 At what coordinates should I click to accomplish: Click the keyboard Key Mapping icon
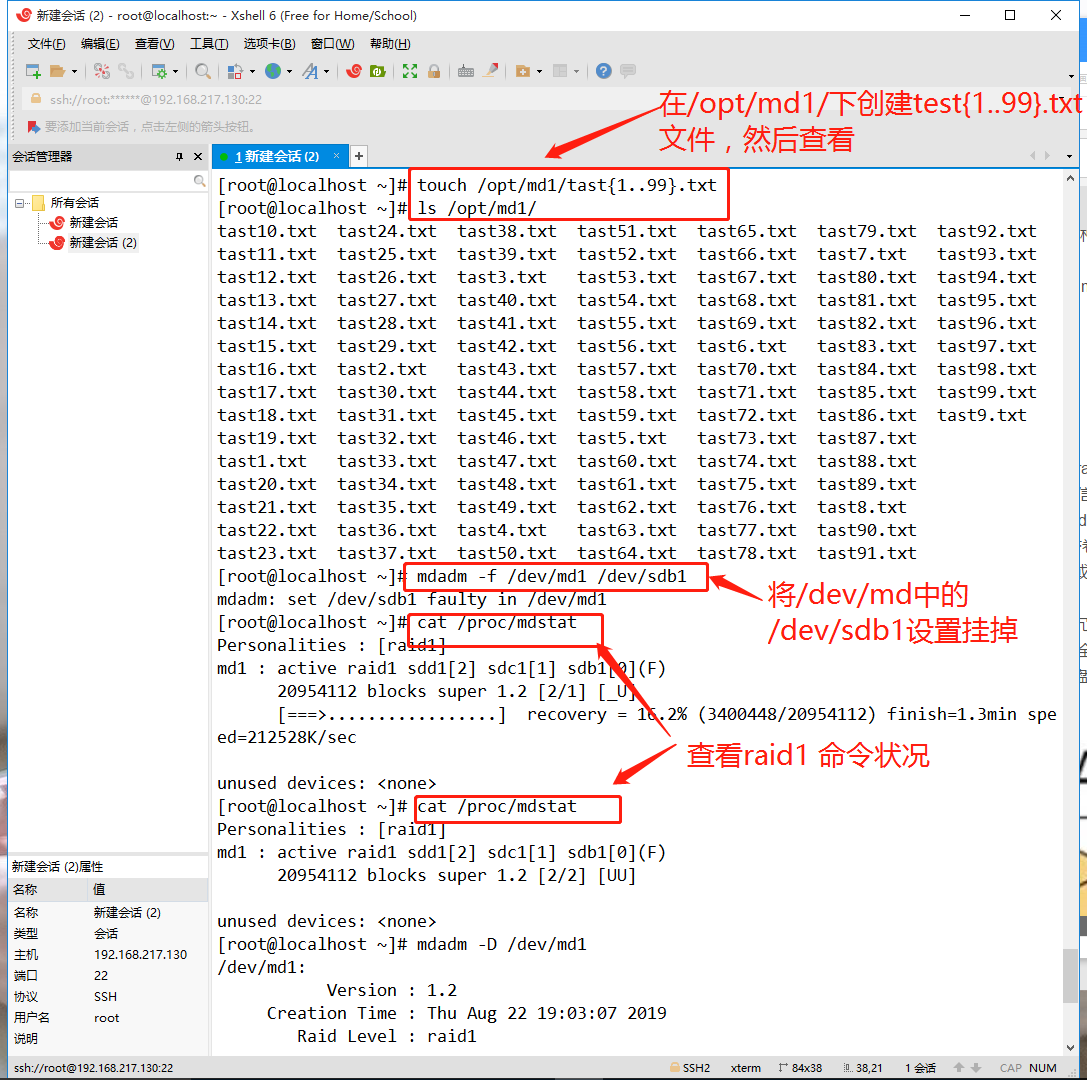click(x=466, y=71)
